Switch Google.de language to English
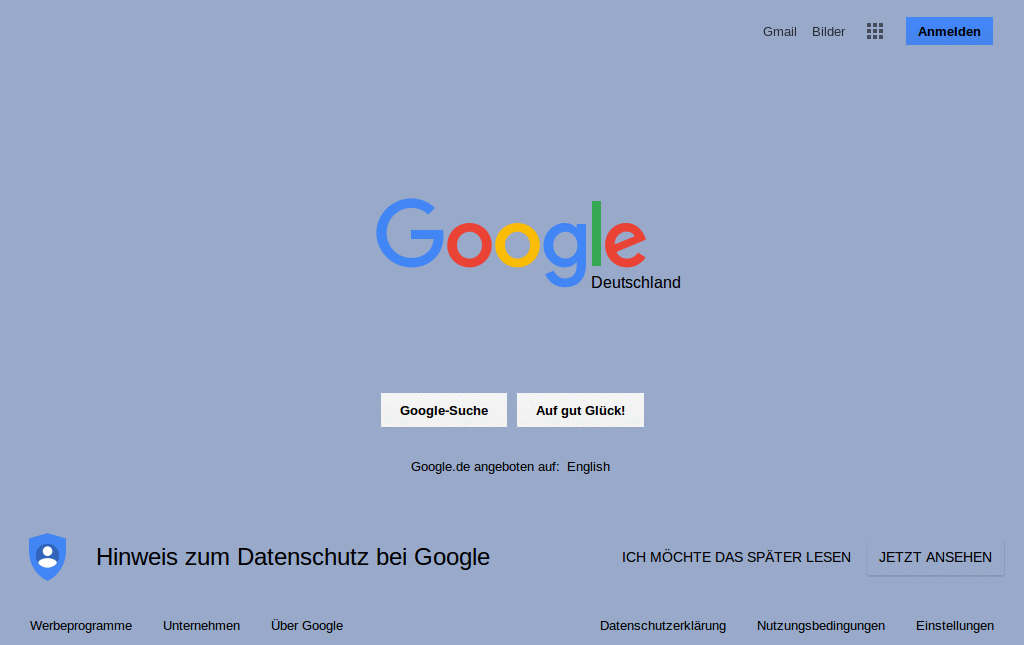The height and width of the screenshot is (645, 1024). (588, 467)
